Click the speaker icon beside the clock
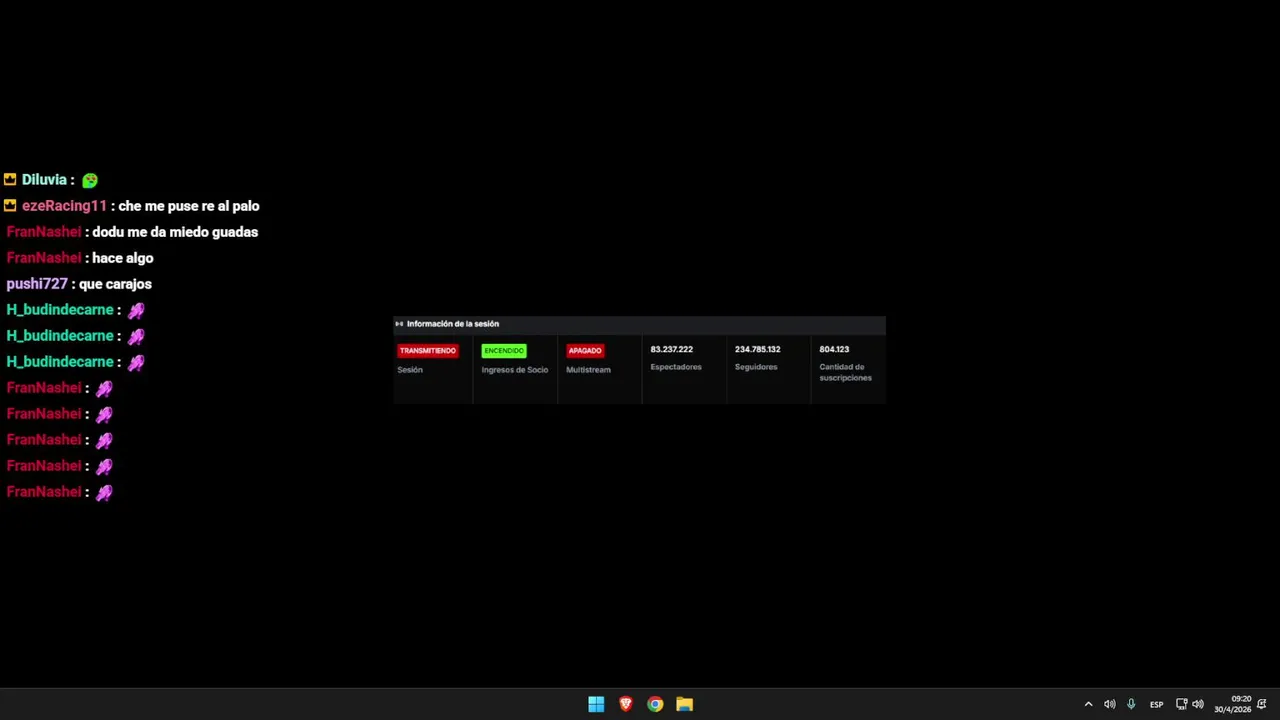 [x=1198, y=704]
